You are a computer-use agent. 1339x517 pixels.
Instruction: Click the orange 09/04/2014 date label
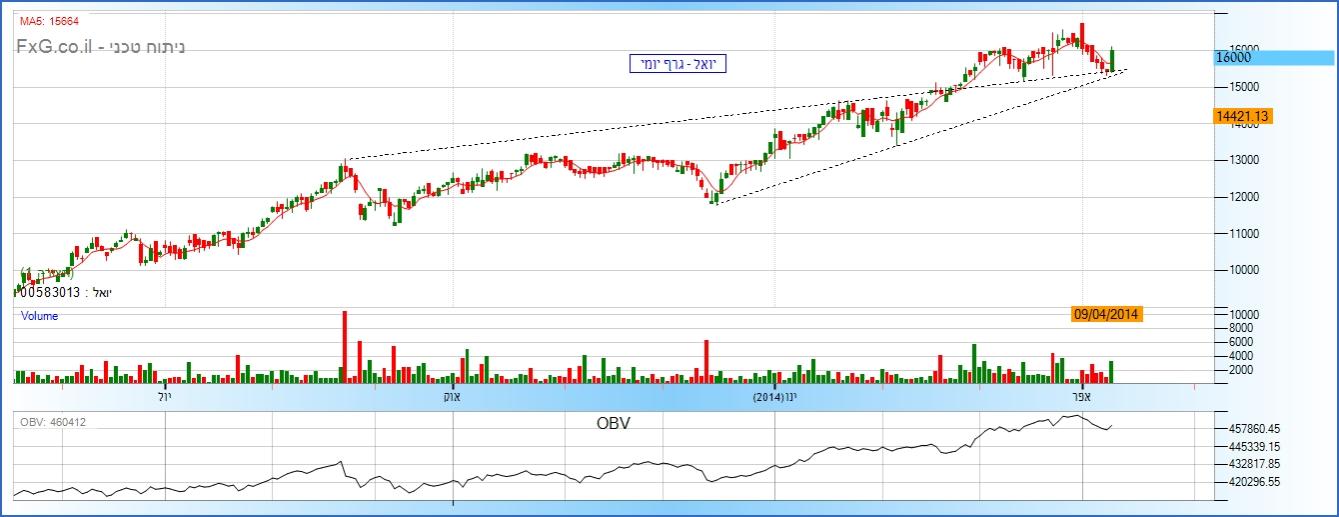coord(1106,314)
